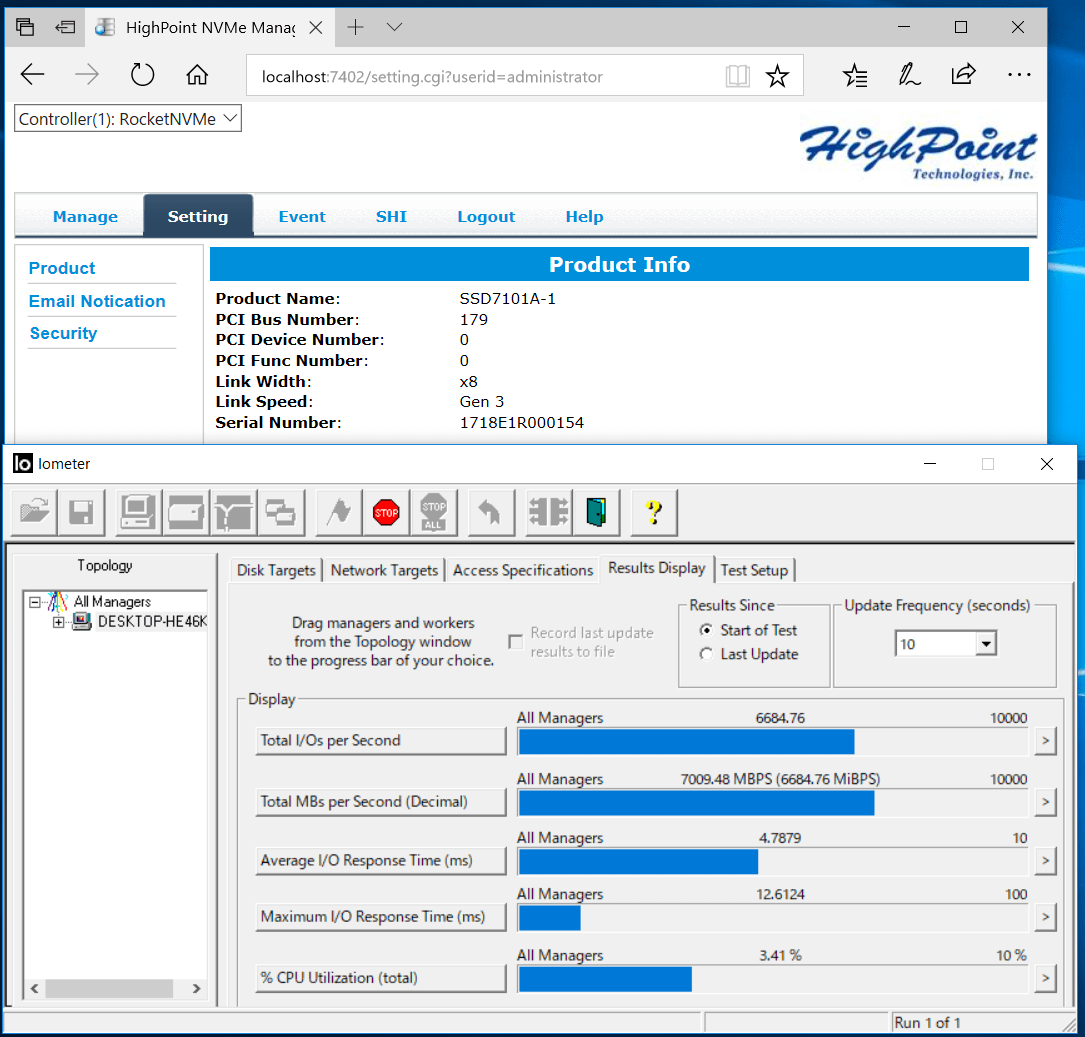1085x1037 pixels.
Task: Open arrow menu for Maximum Response row
Action: click(x=1045, y=917)
